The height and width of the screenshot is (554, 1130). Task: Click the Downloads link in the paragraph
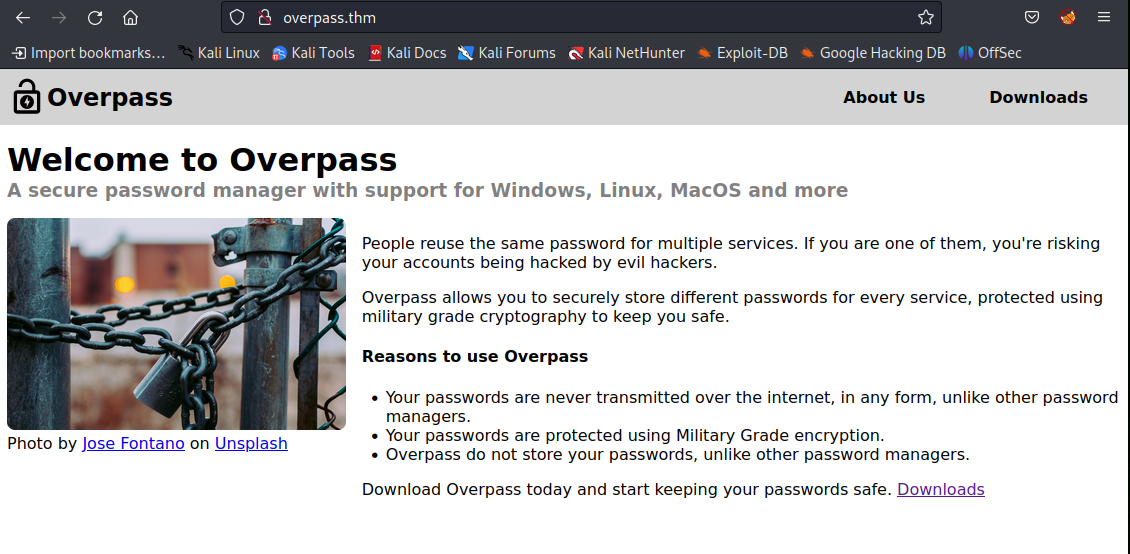coord(941,489)
